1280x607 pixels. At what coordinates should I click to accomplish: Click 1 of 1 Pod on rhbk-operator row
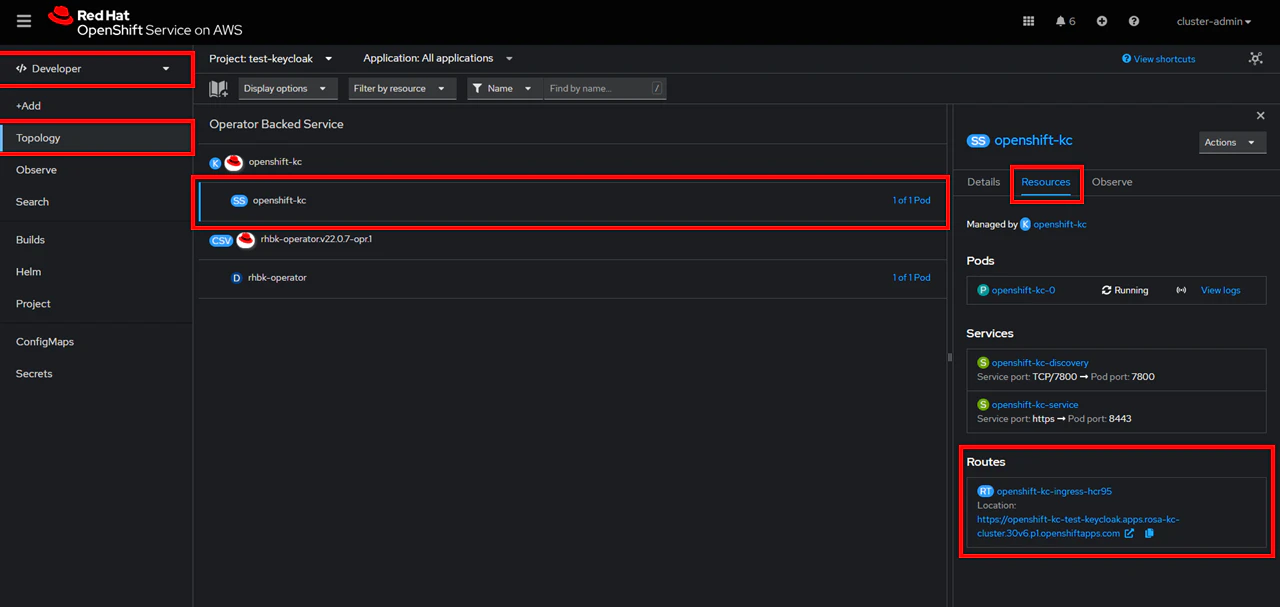point(911,278)
